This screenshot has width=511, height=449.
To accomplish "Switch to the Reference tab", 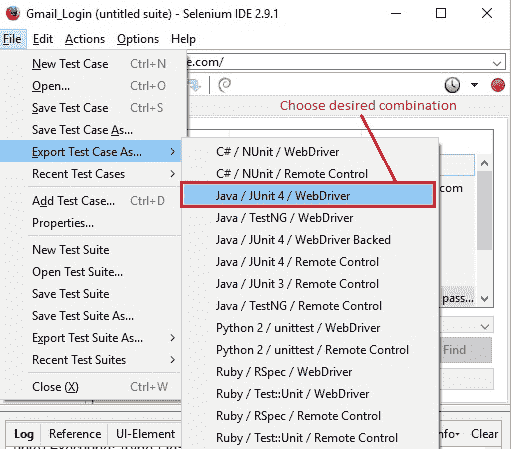I will click(75, 434).
